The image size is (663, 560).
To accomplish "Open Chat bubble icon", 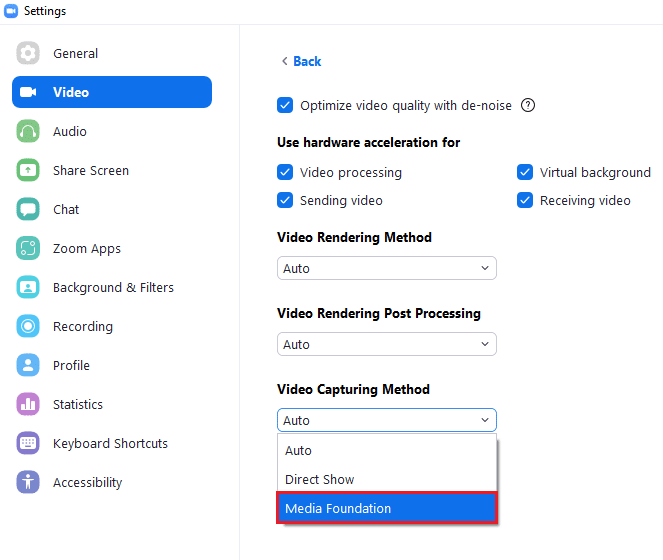I will pyautogui.click(x=28, y=209).
